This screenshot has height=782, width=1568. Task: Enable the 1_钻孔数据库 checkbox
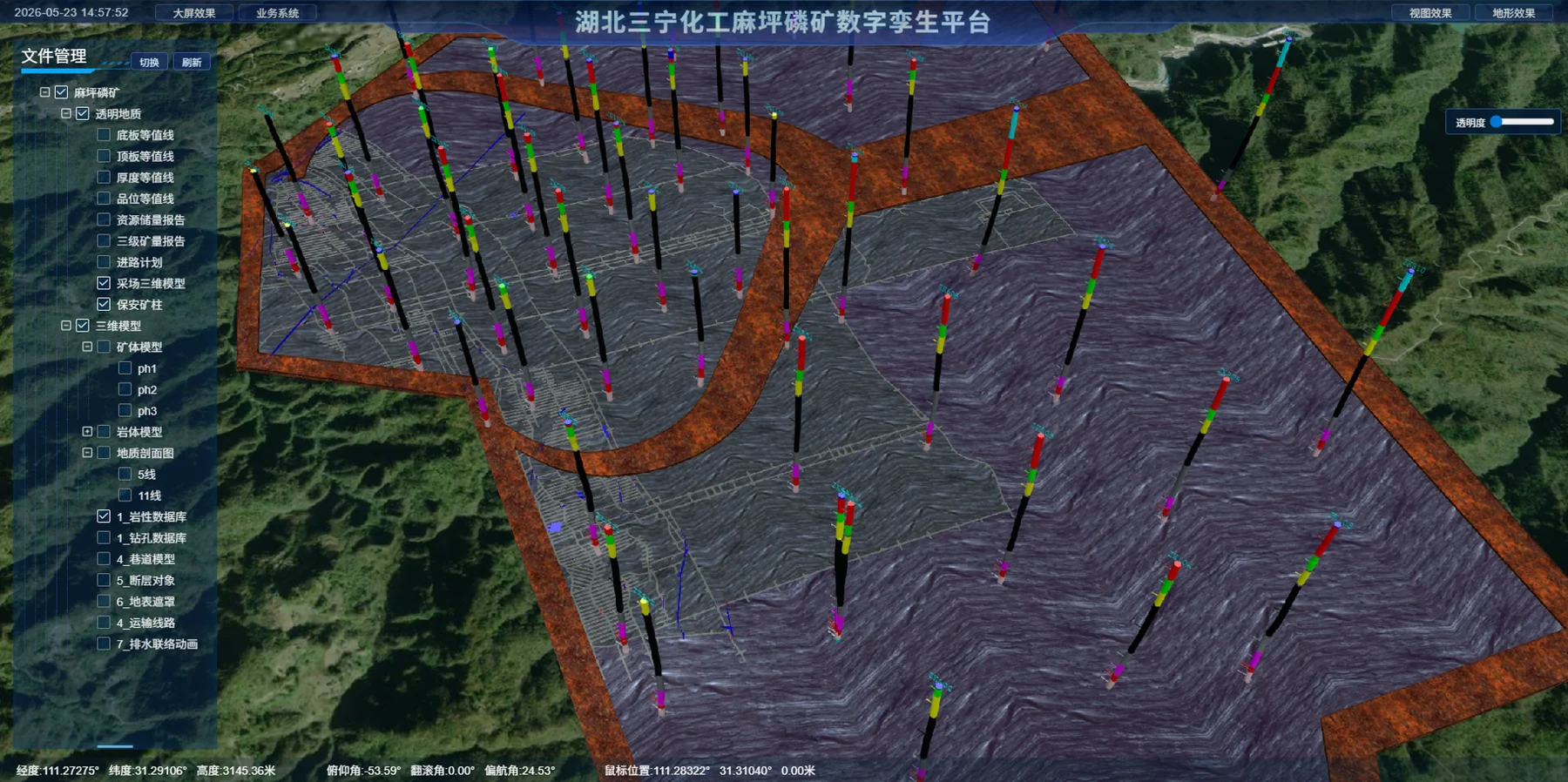104,537
